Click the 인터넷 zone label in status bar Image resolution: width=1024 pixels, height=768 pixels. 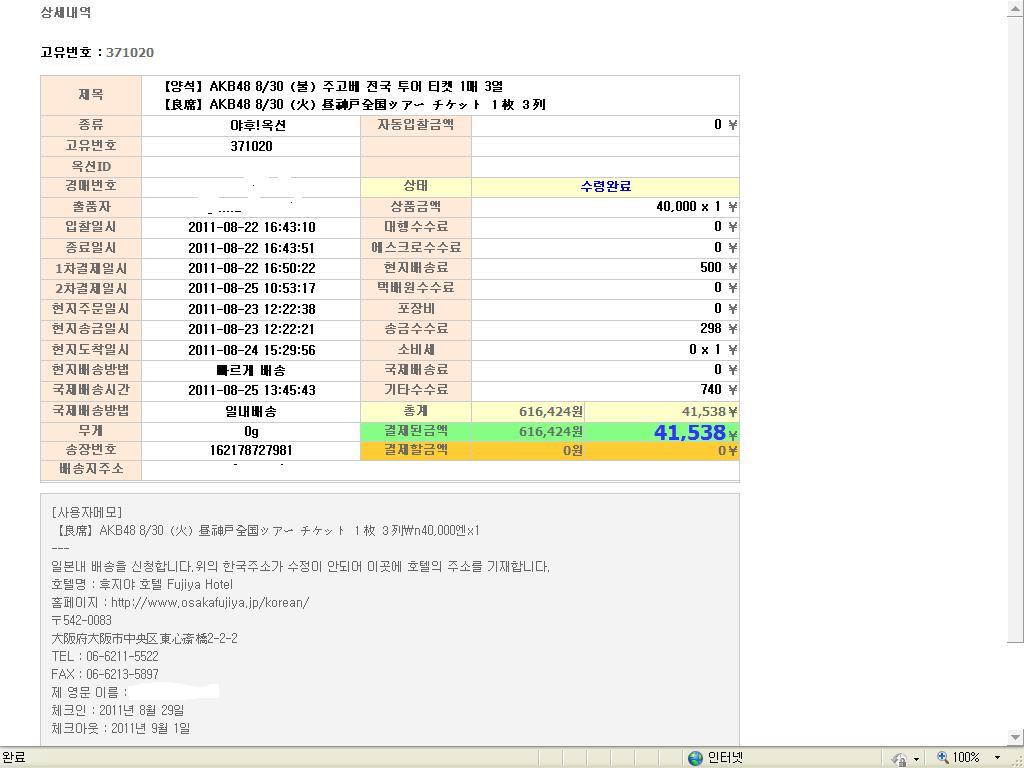pyautogui.click(x=725, y=758)
